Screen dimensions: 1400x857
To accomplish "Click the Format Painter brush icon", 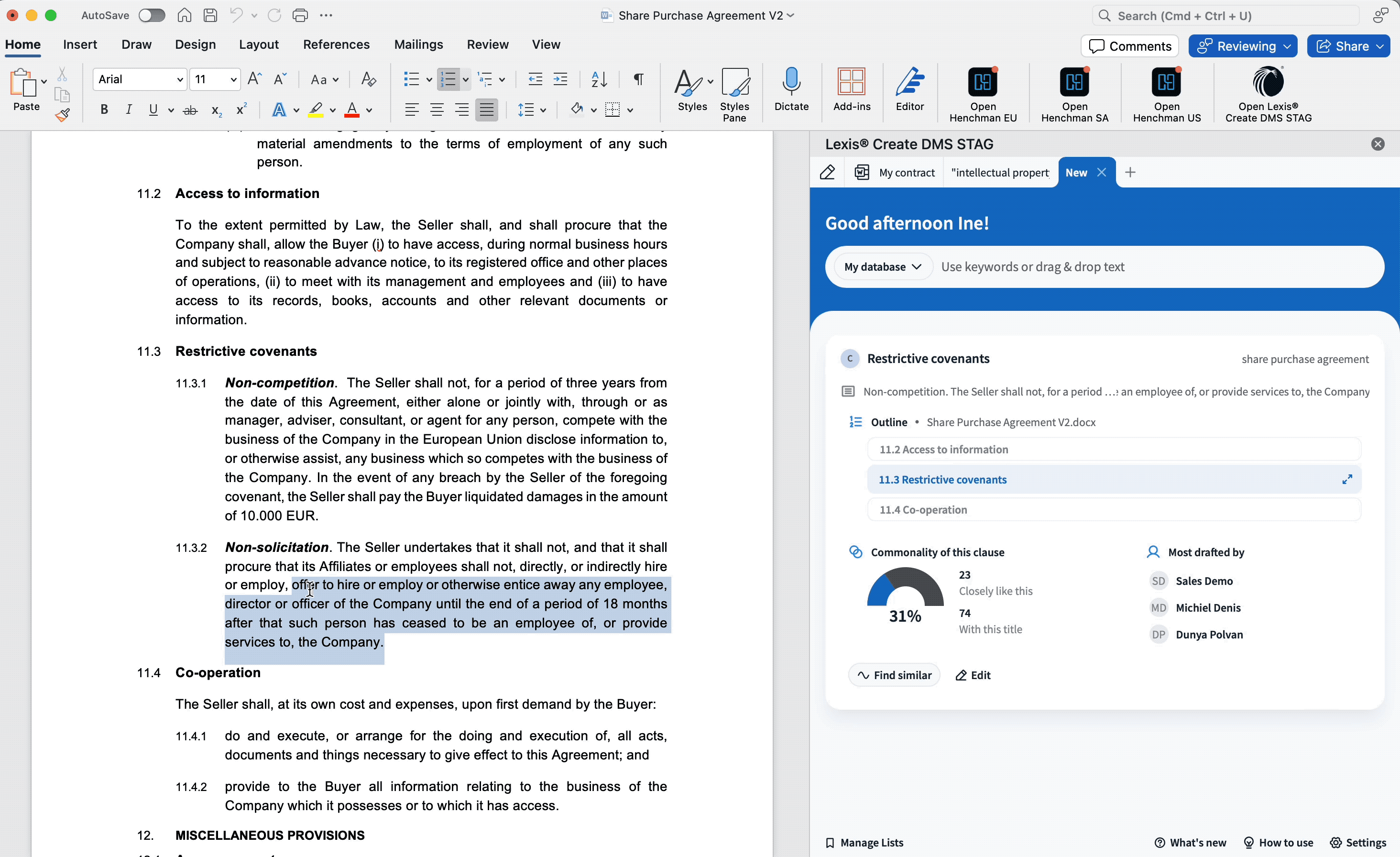I will [x=63, y=115].
